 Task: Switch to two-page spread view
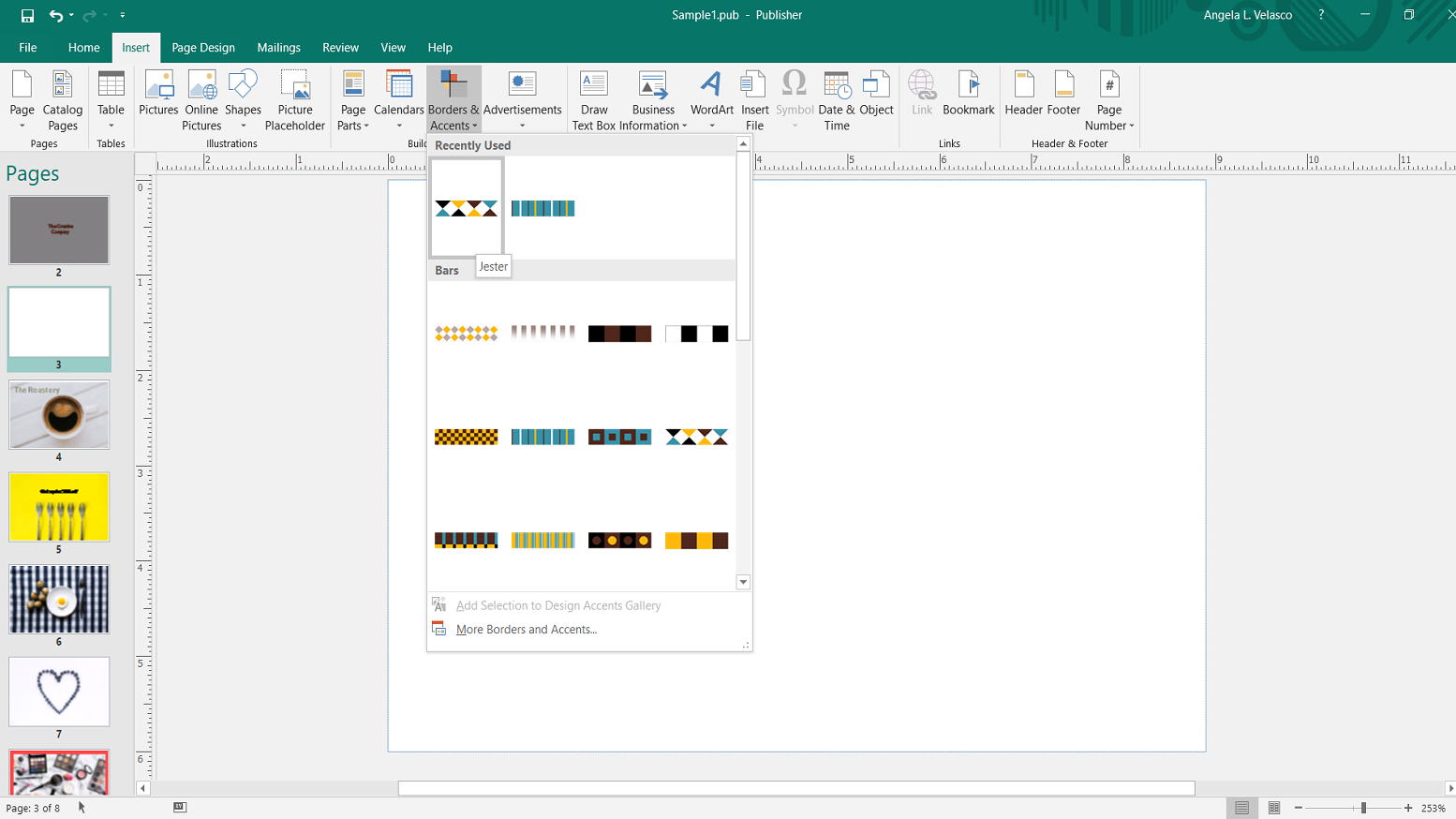pyautogui.click(x=1274, y=808)
